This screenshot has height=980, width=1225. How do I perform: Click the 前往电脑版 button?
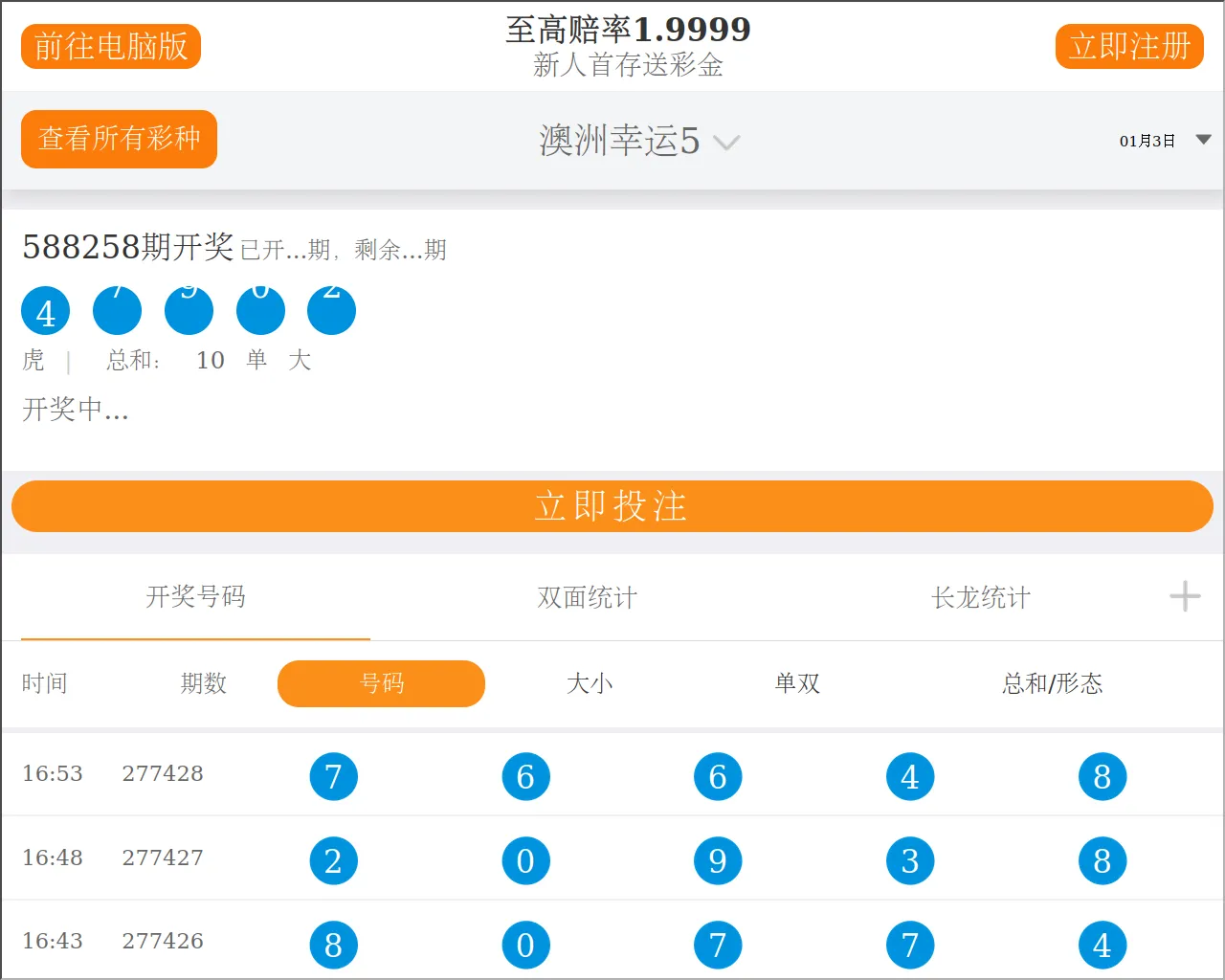click(111, 46)
